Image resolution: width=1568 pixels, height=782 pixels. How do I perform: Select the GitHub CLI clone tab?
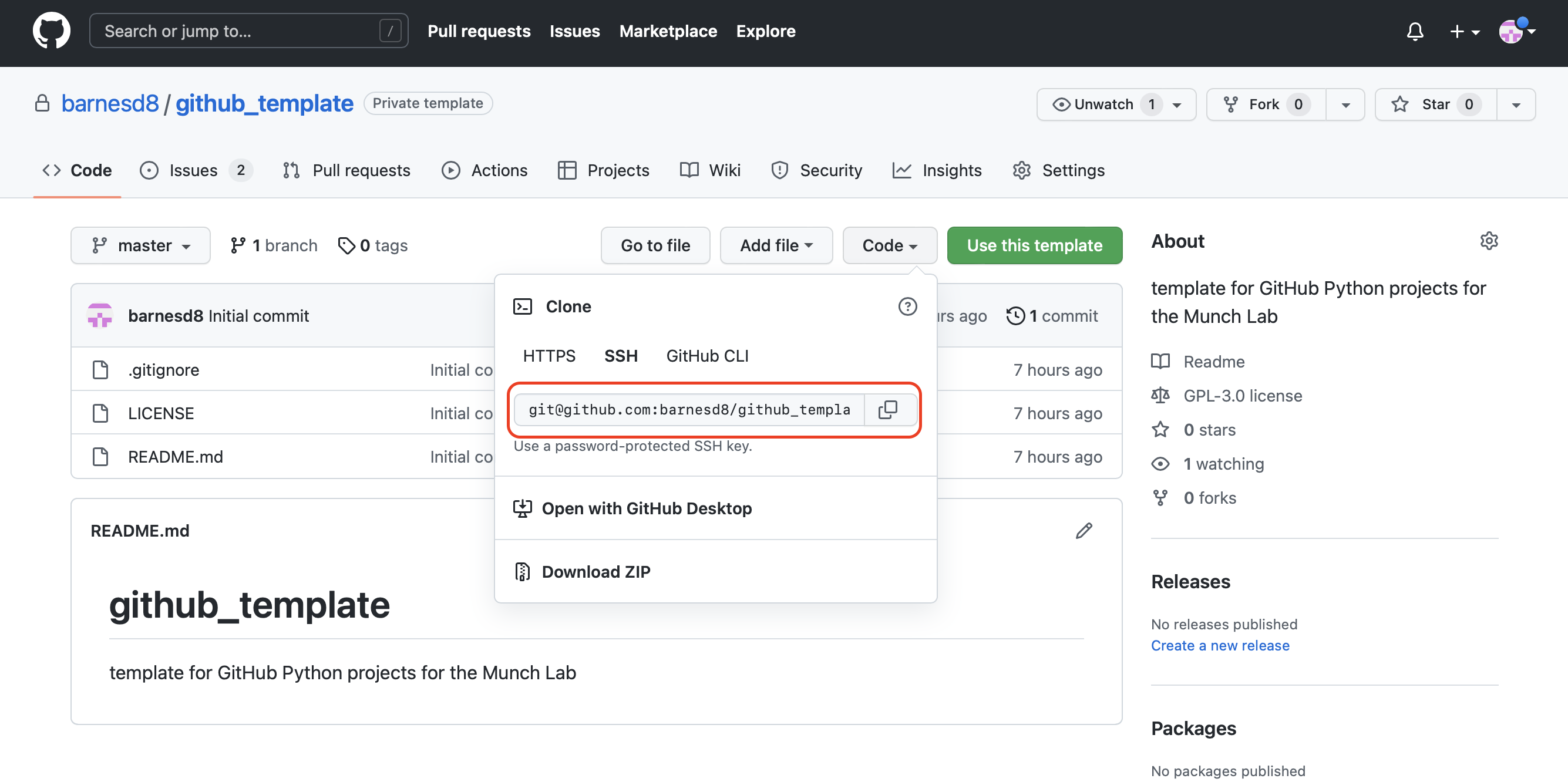[x=706, y=356]
